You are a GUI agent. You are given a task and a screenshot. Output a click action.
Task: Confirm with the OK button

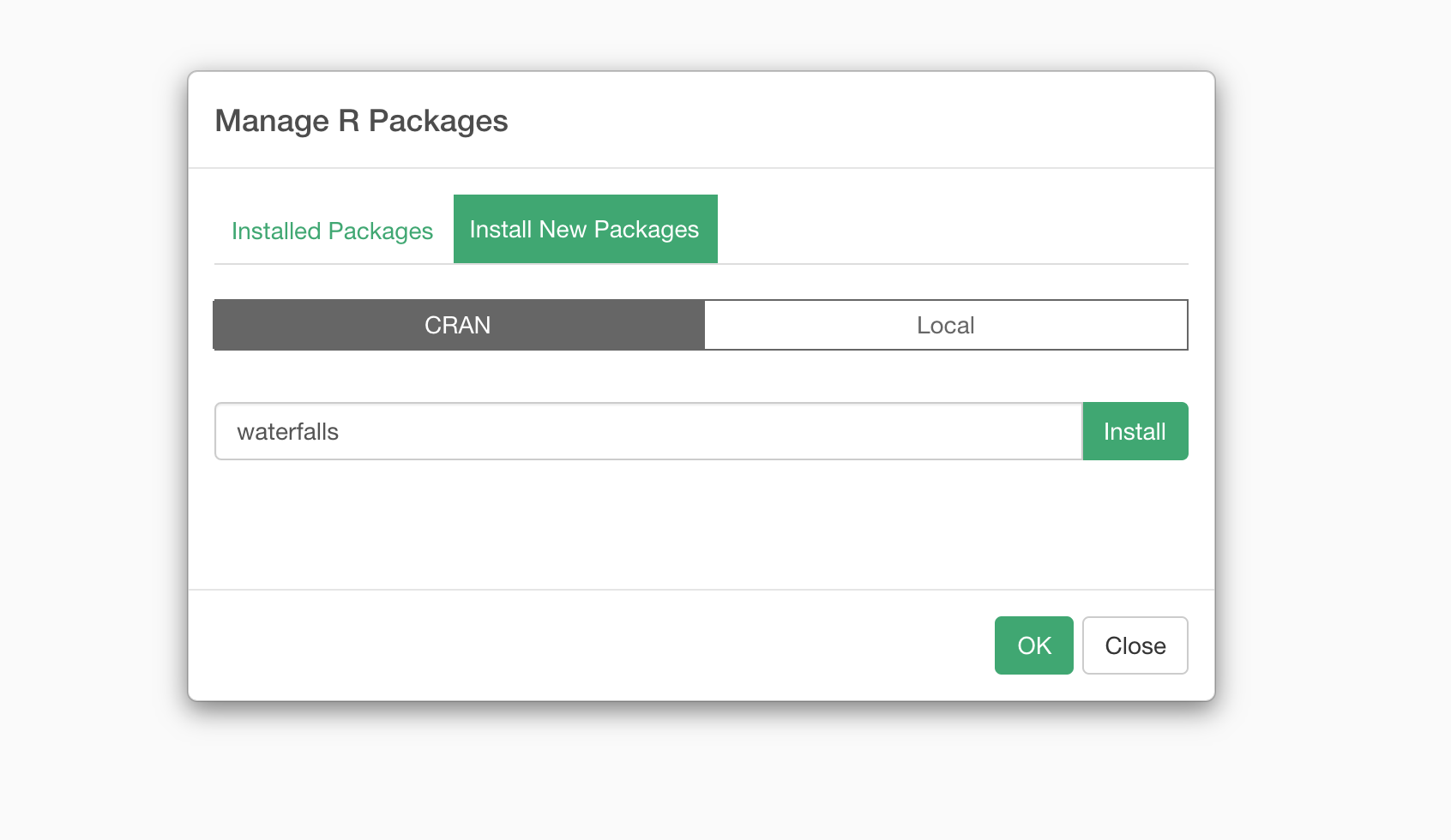coord(1034,645)
